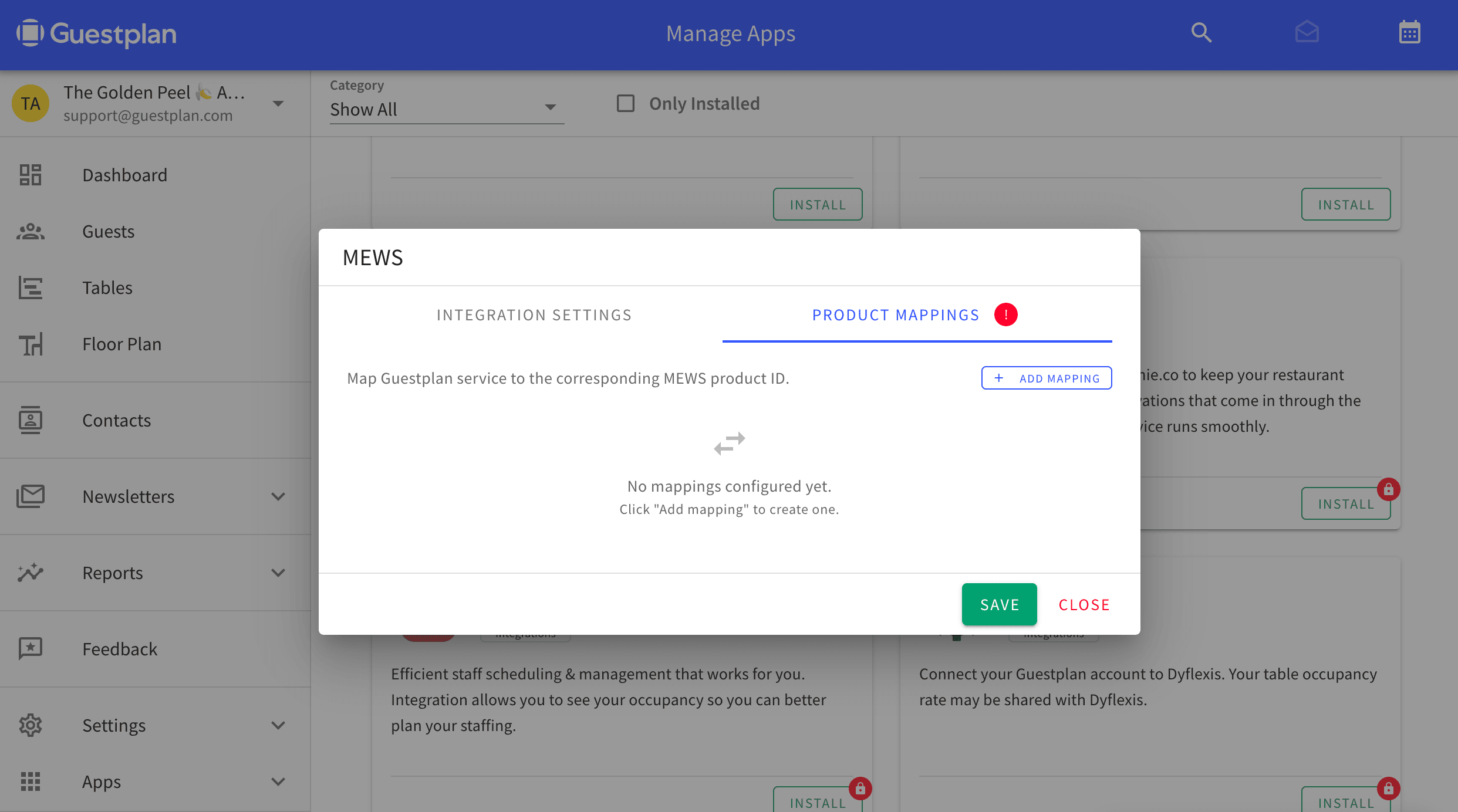Screen dimensions: 1458x812
Task: Click the lock badge on the staff scheduling card
Action: click(860, 789)
